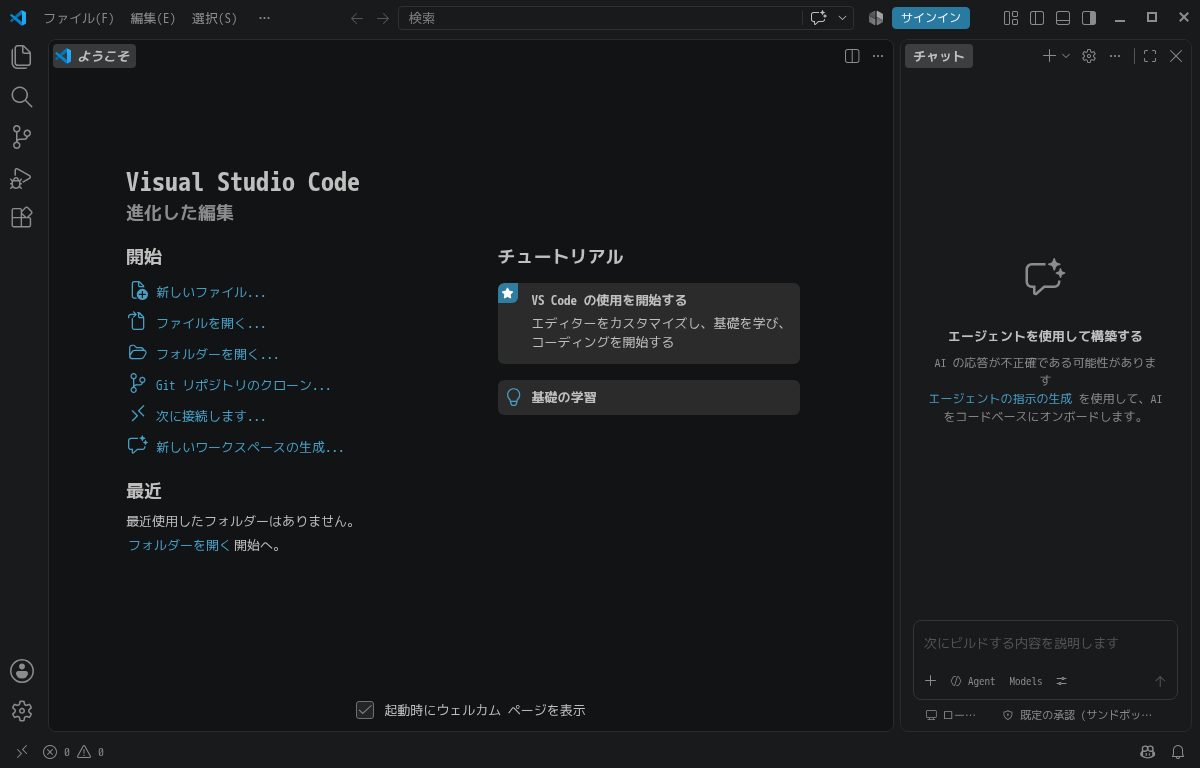The height and width of the screenshot is (768, 1200).
Task: Open Customize Layout in the title bar
Action: coord(1011,18)
